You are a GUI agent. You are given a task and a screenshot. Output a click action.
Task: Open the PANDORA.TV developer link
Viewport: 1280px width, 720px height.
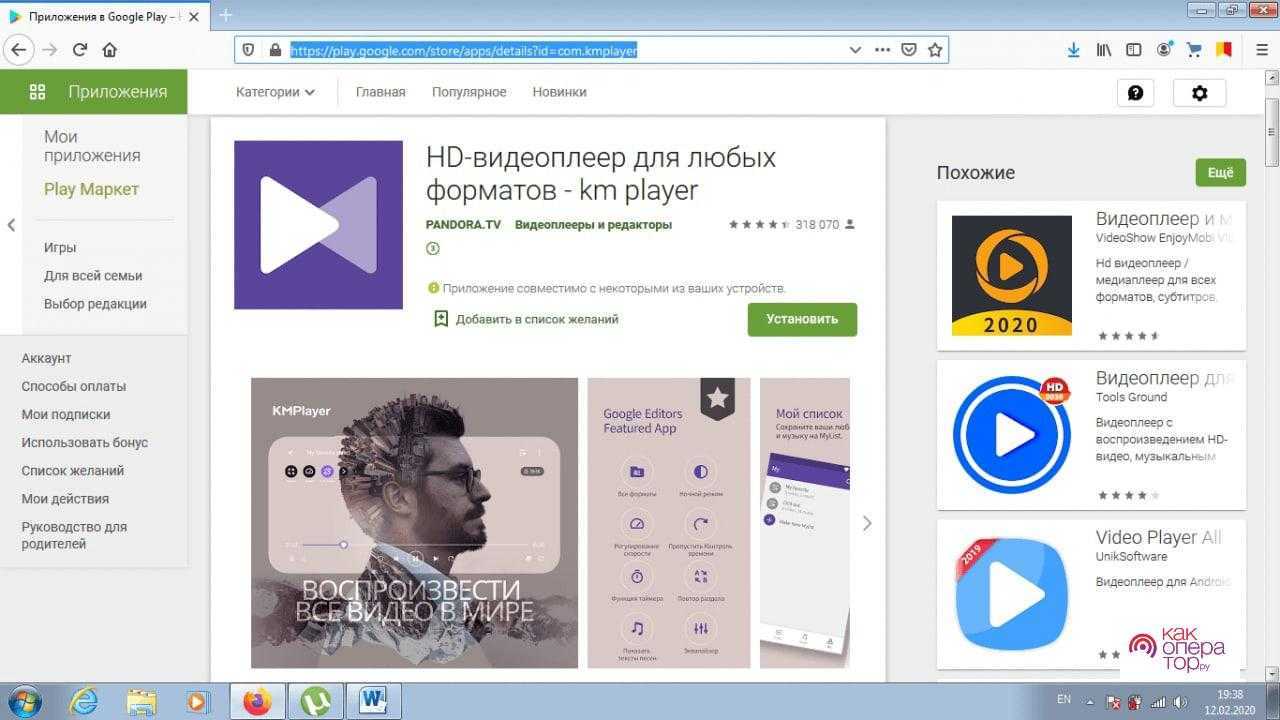(x=463, y=225)
